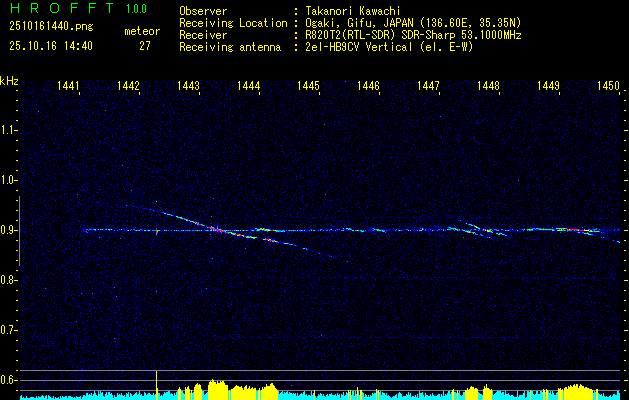Click the meteor count 27
This screenshot has width=629, height=400.
(145, 46)
